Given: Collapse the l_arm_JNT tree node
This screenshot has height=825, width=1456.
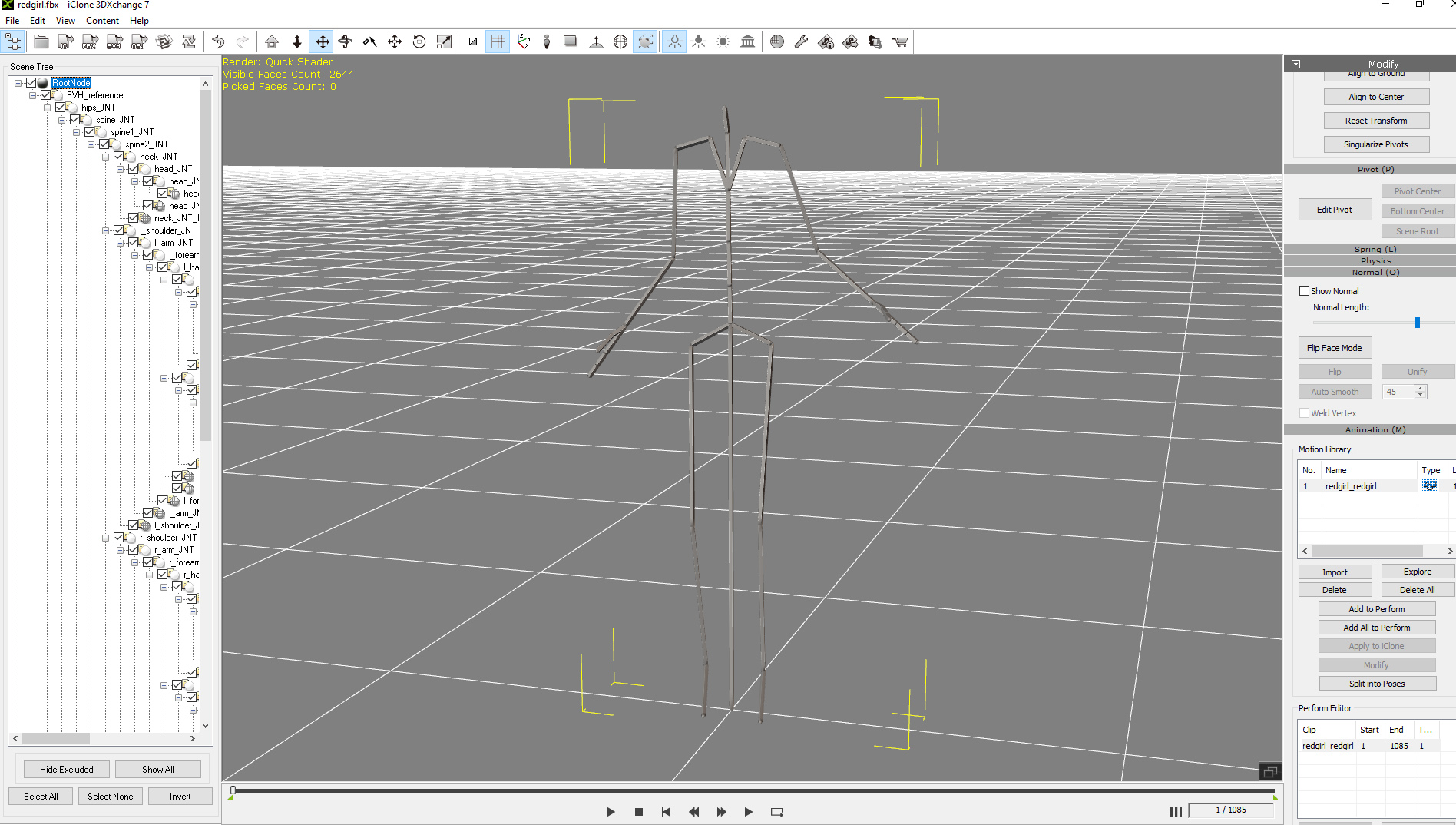Looking at the screenshot, I should coord(121,243).
